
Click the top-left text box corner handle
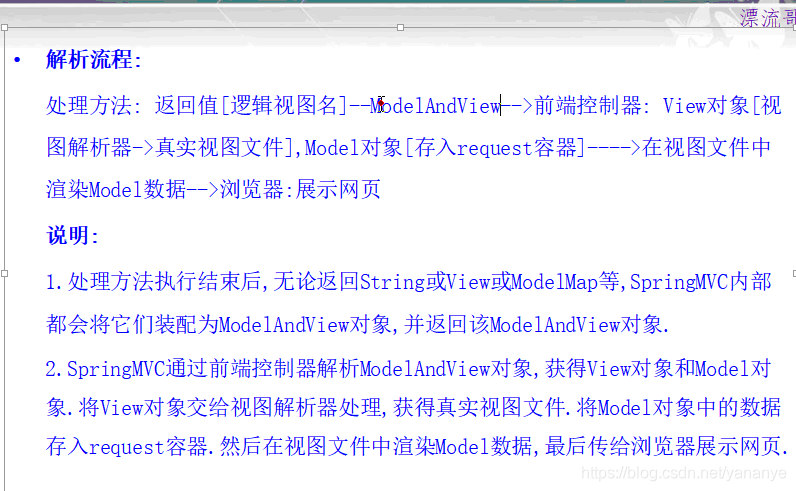(5, 27)
